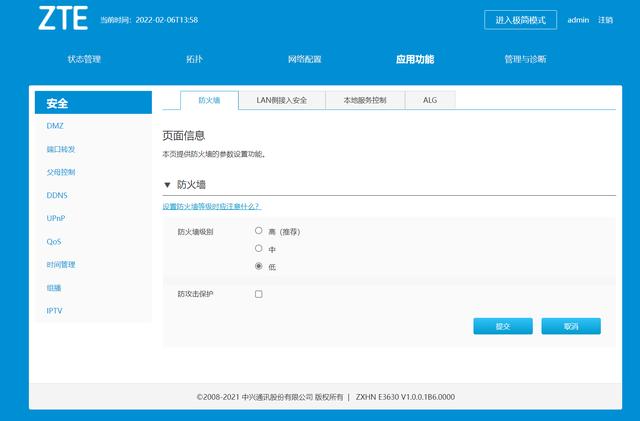
Task: Select the 中 firewall level
Action: point(259,248)
